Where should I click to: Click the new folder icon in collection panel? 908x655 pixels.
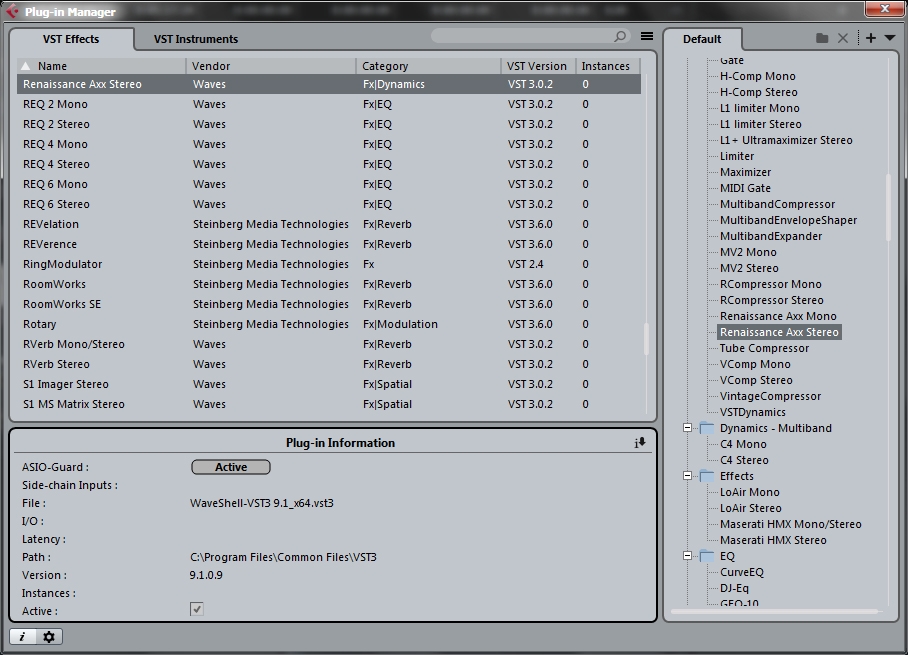(822, 38)
